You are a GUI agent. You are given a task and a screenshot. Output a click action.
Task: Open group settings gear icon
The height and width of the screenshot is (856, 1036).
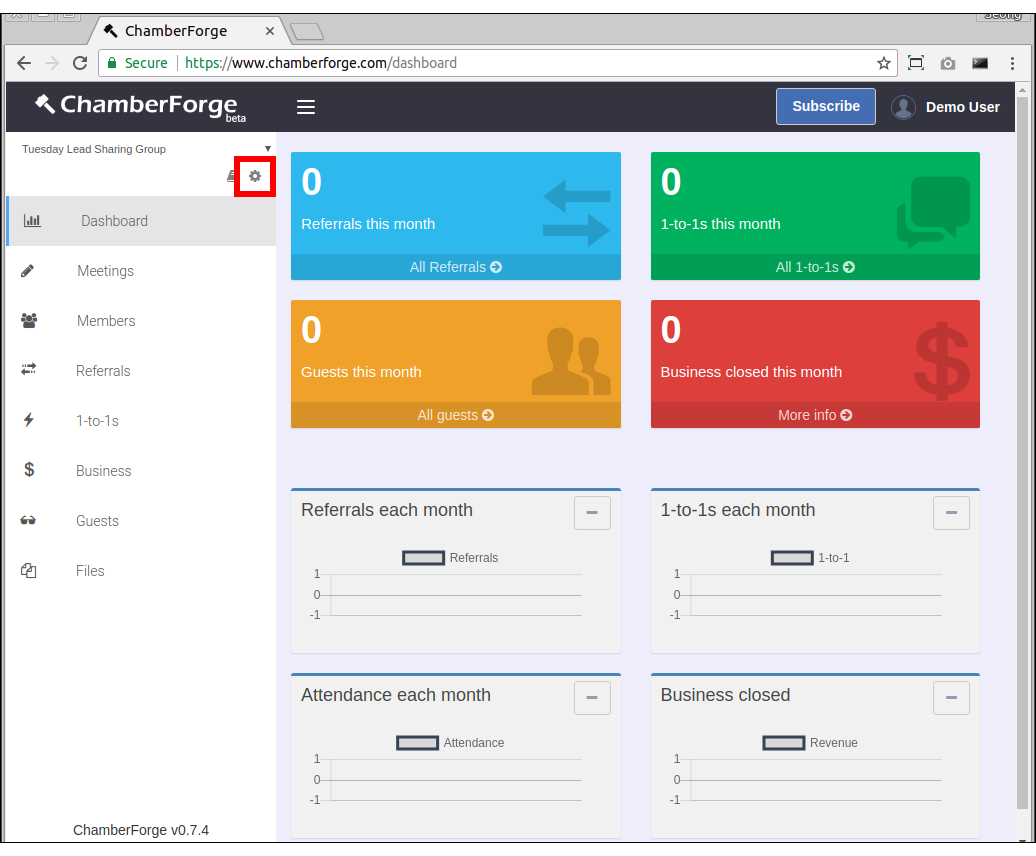coord(255,176)
